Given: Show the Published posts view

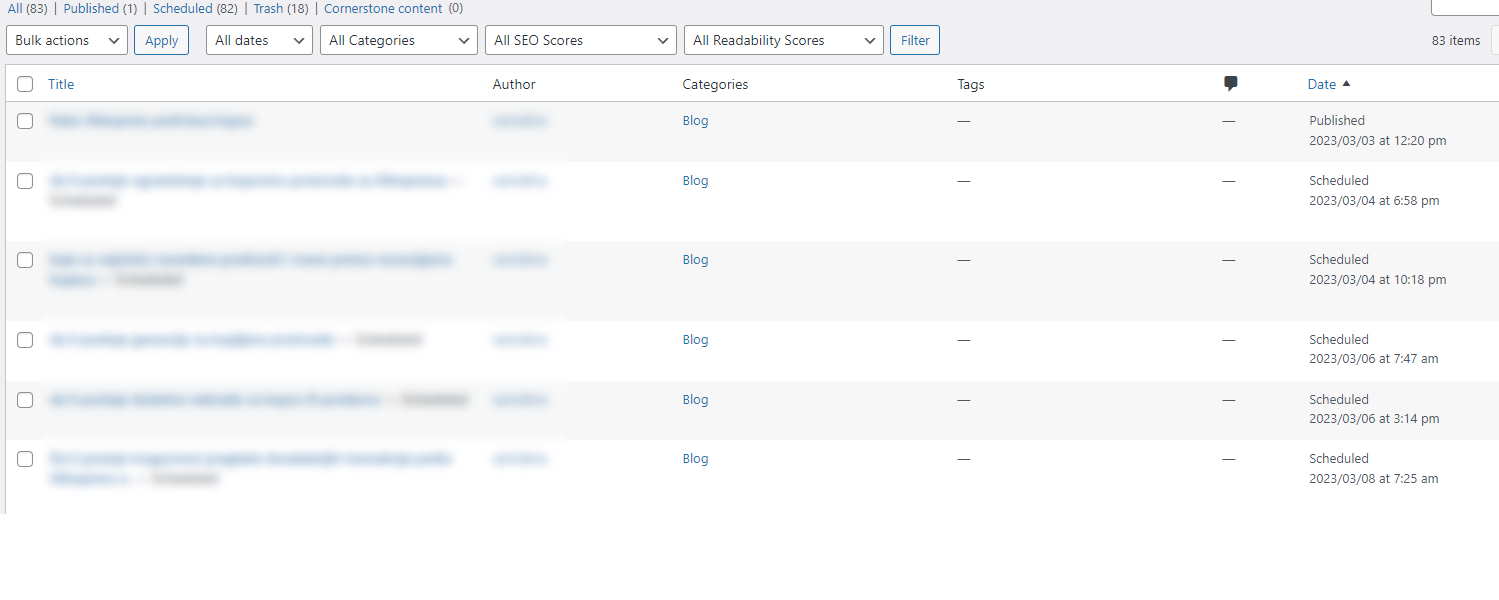Looking at the screenshot, I should [92, 8].
